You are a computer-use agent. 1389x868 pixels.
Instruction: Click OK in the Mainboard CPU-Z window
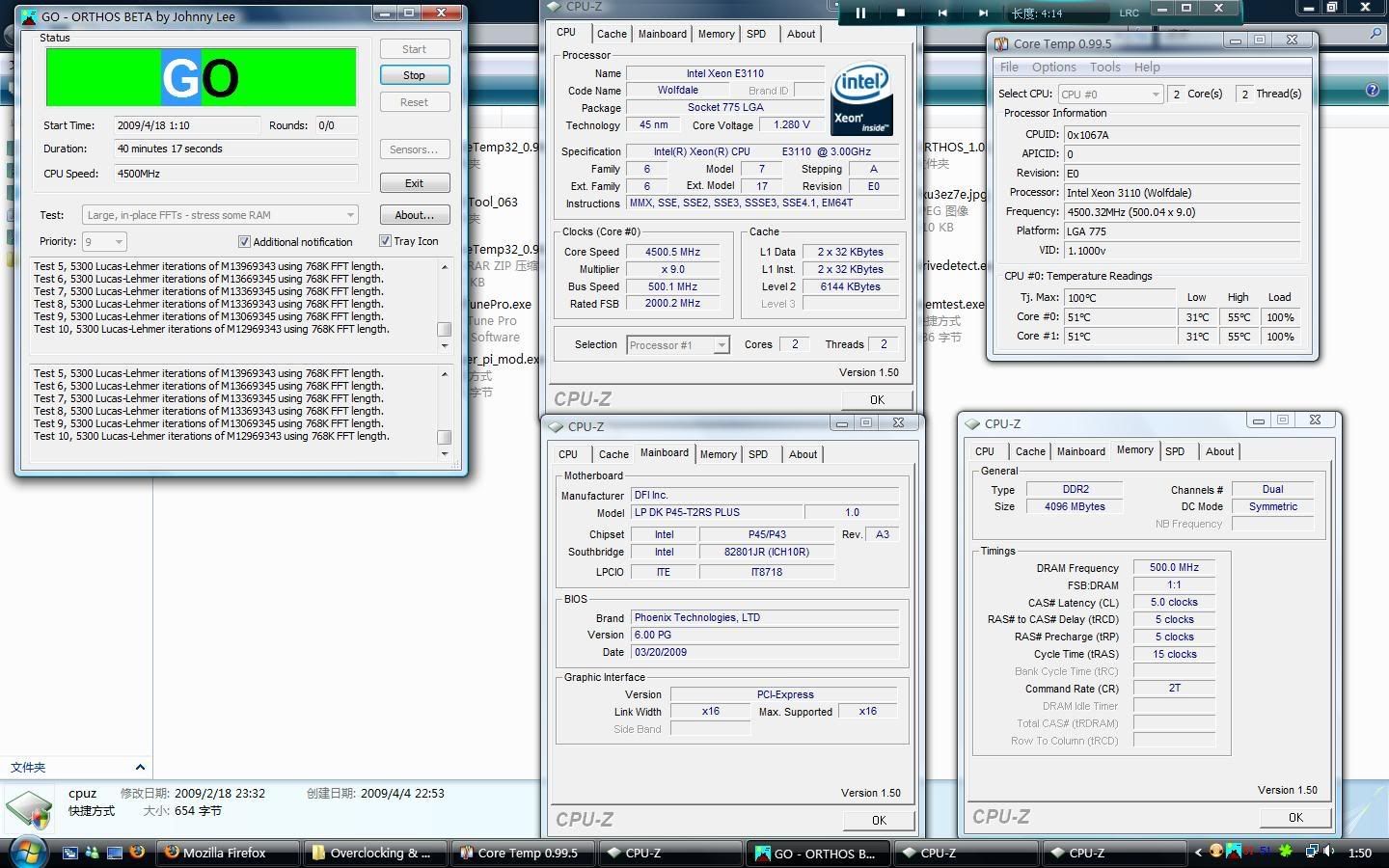[878, 820]
